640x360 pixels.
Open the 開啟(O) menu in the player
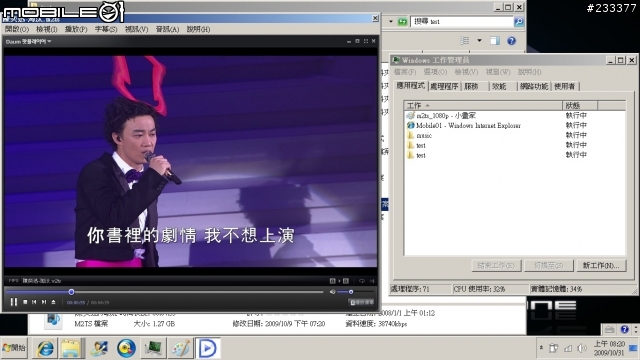[17, 29]
